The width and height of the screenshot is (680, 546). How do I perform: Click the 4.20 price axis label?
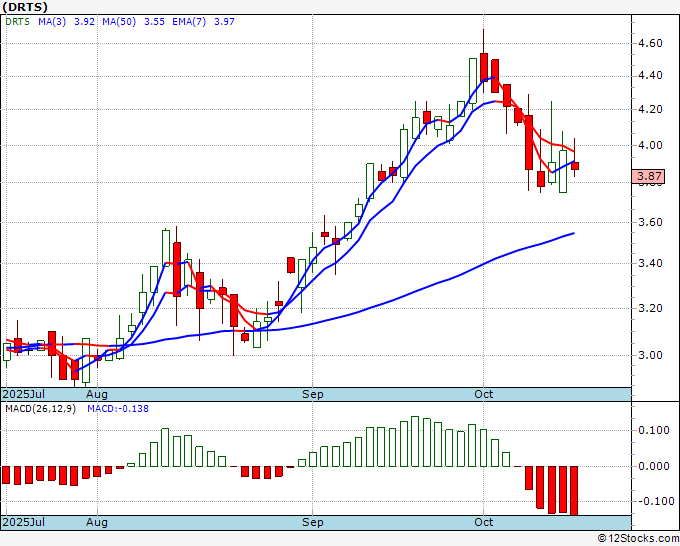650,109
